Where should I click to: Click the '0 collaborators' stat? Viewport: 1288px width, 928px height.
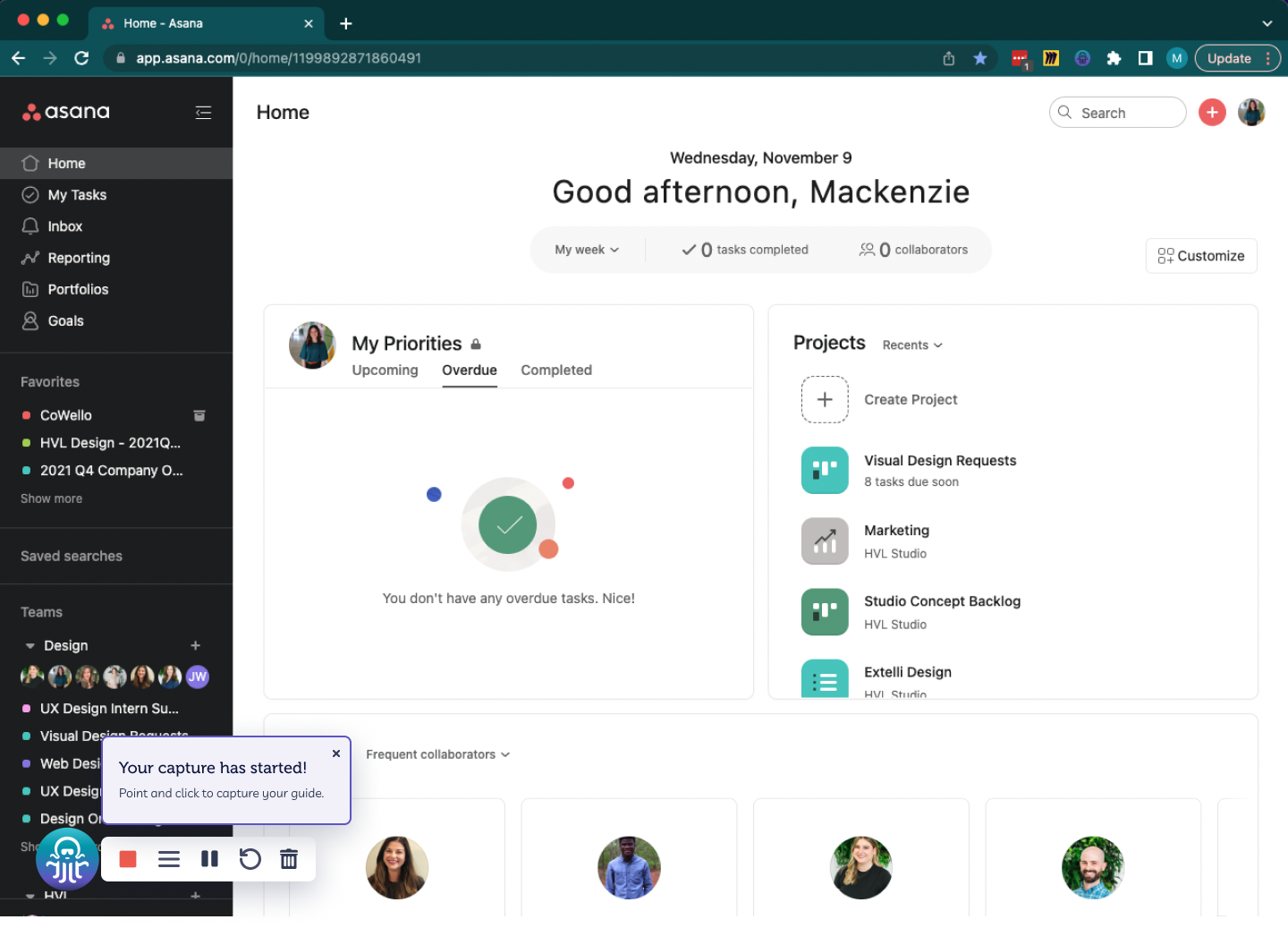point(913,250)
